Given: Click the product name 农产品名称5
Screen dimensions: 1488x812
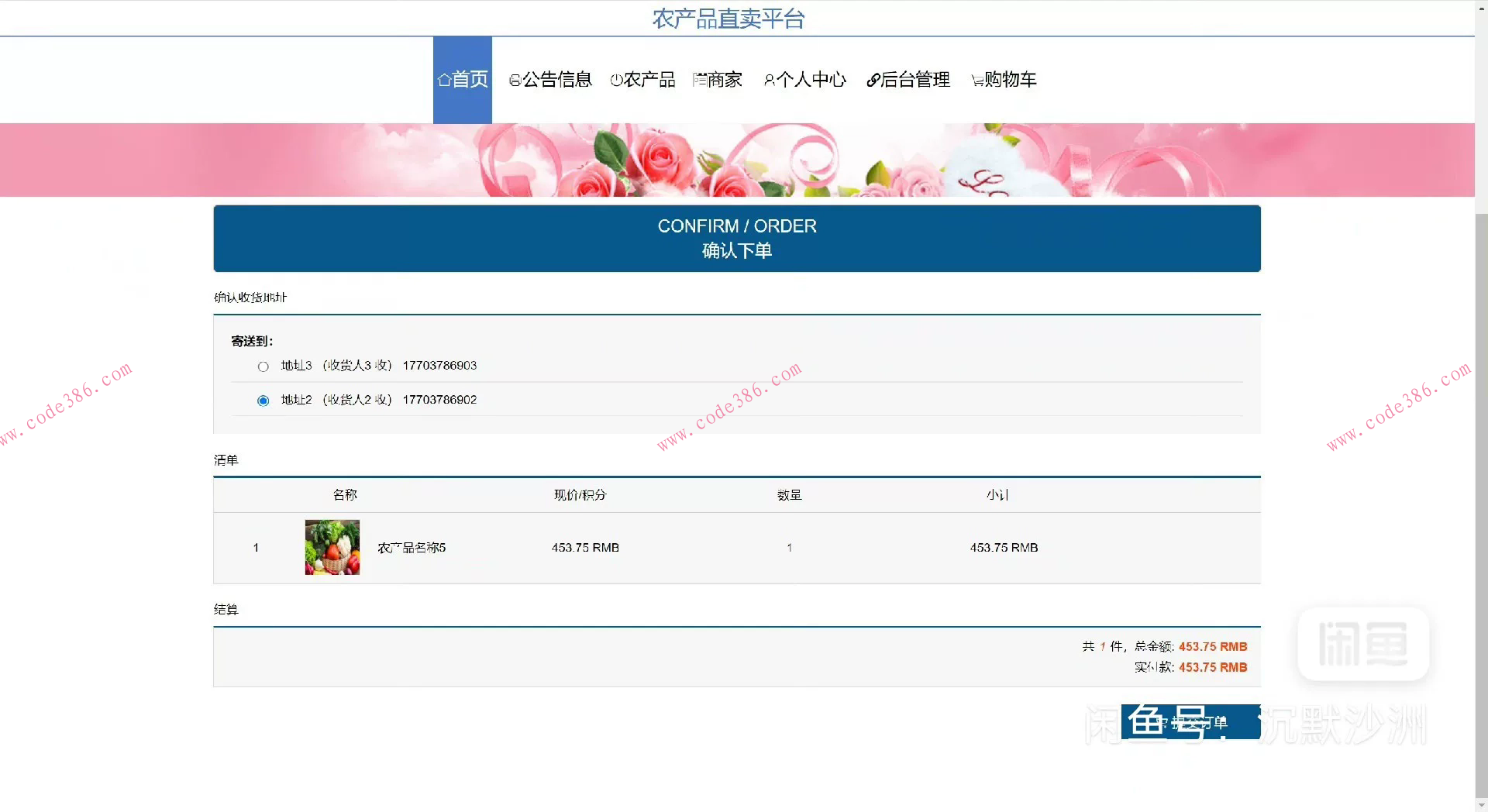Looking at the screenshot, I should tap(411, 547).
